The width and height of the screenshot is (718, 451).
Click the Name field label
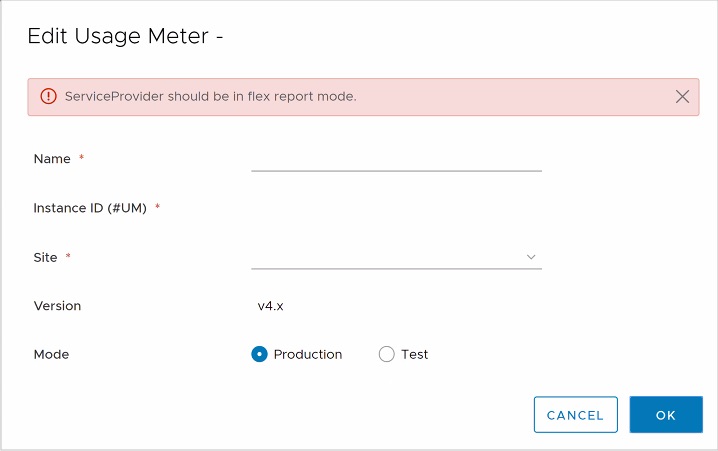pos(52,159)
